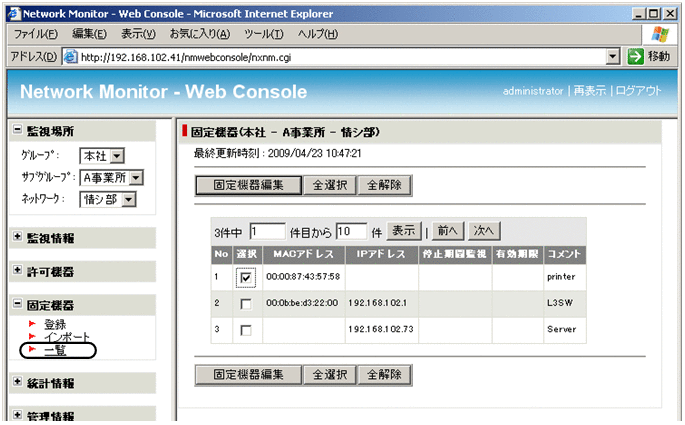The height and width of the screenshot is (425, 685).
Task: Click the red arrow beside 登録
Action: [x=32, y=324]
